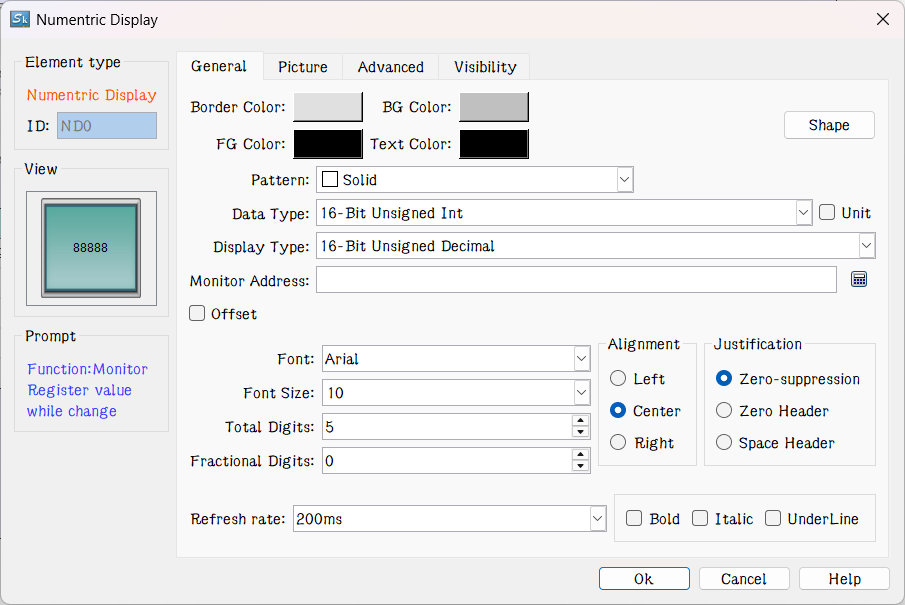Select Left alignment option
Viewport: 905px width, 605px height.
[618, 379]
